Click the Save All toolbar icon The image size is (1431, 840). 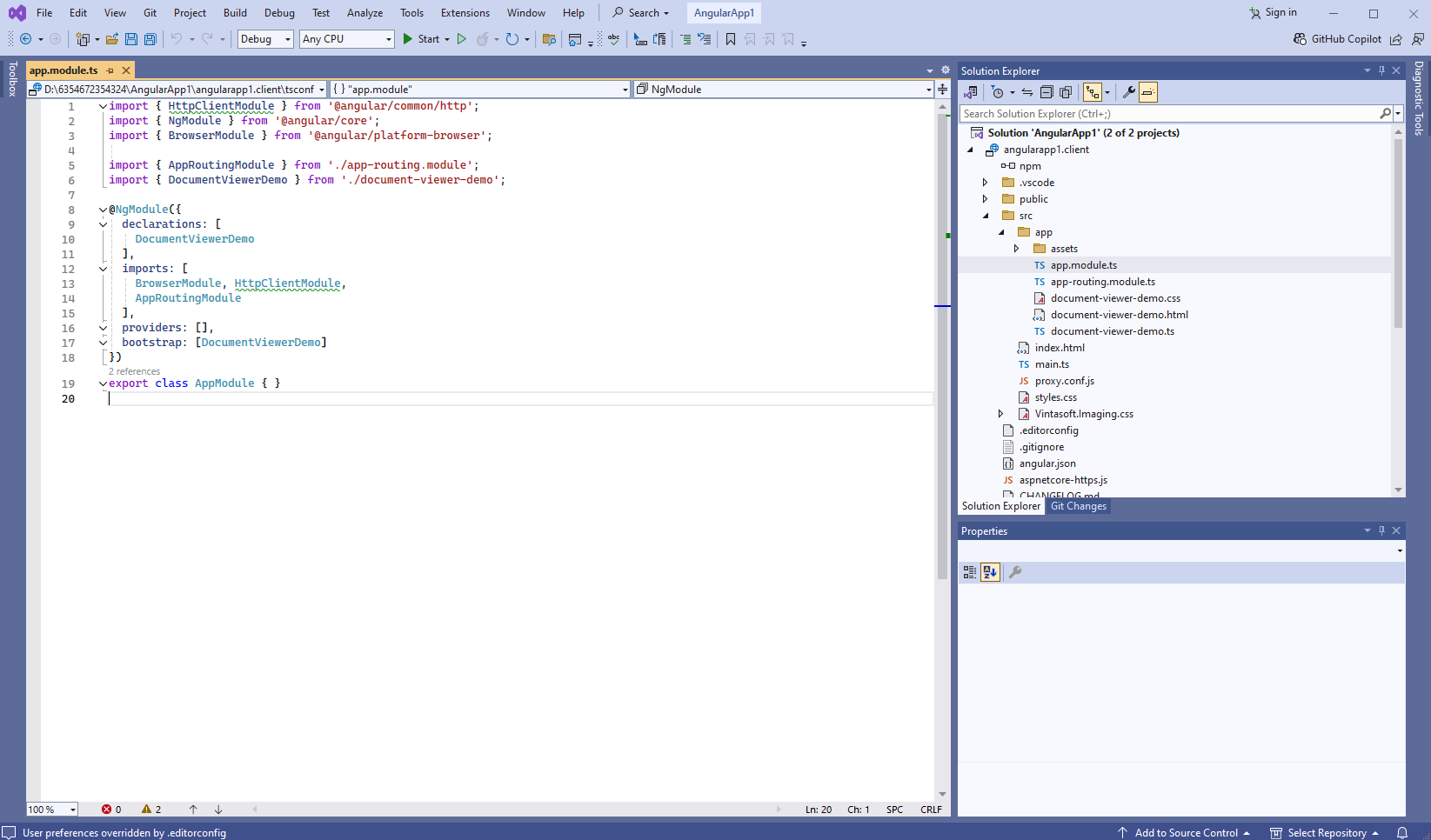150,39
